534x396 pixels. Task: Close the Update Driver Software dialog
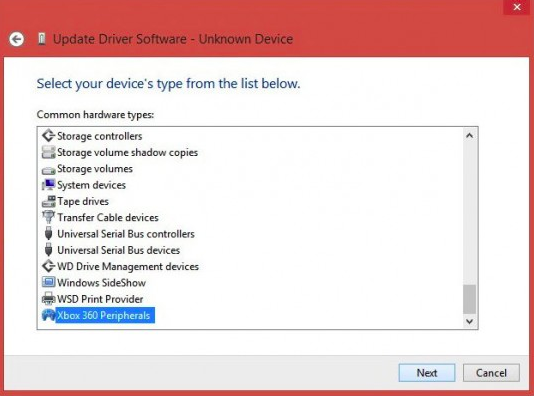coord(517,7)
